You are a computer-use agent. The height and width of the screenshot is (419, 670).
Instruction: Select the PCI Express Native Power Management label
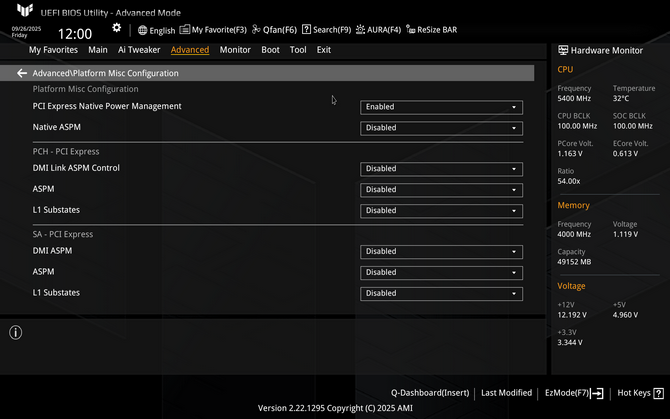(107, 106)
